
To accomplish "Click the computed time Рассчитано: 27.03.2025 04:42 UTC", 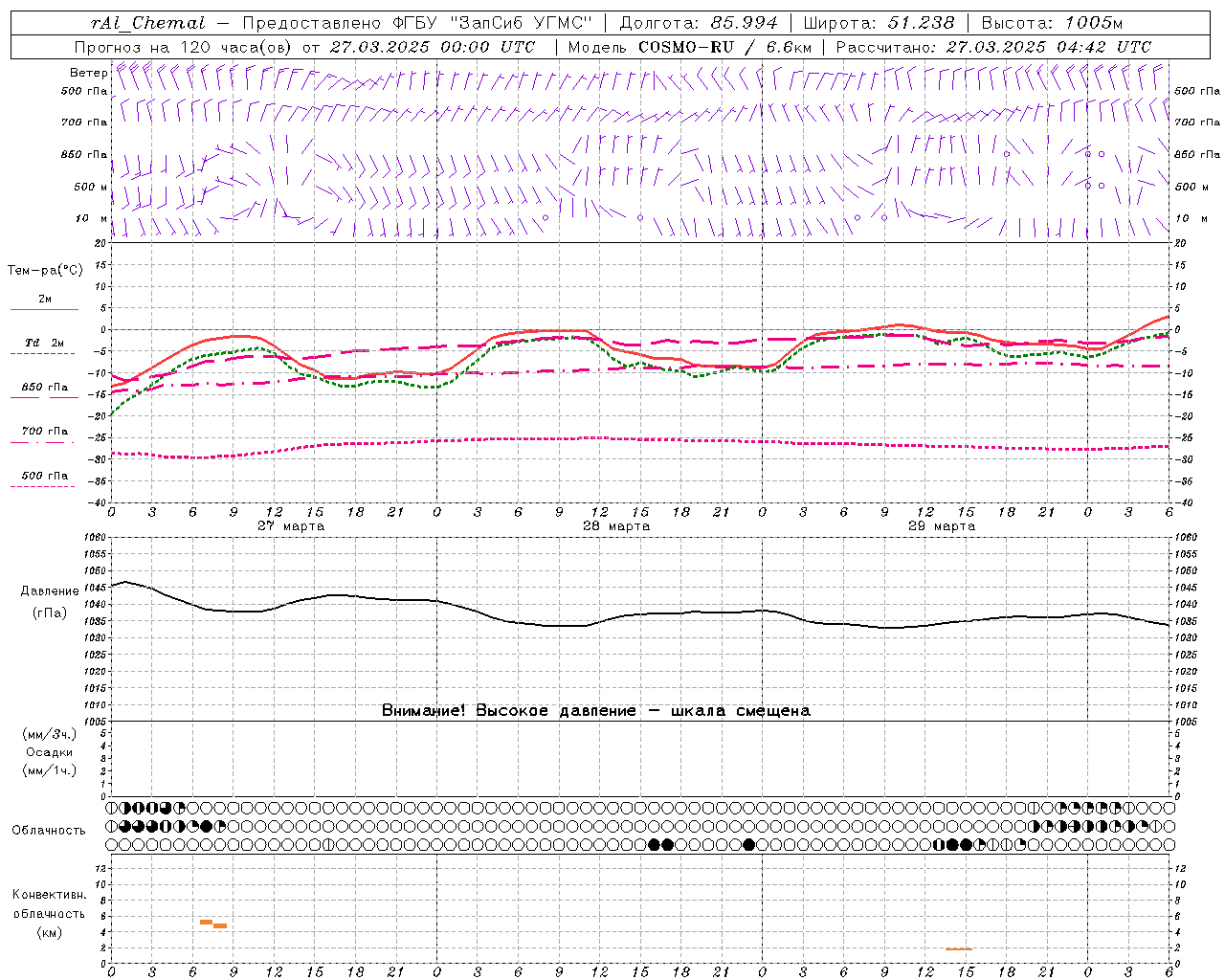I will pyautogui.click(x=993, y=47).
